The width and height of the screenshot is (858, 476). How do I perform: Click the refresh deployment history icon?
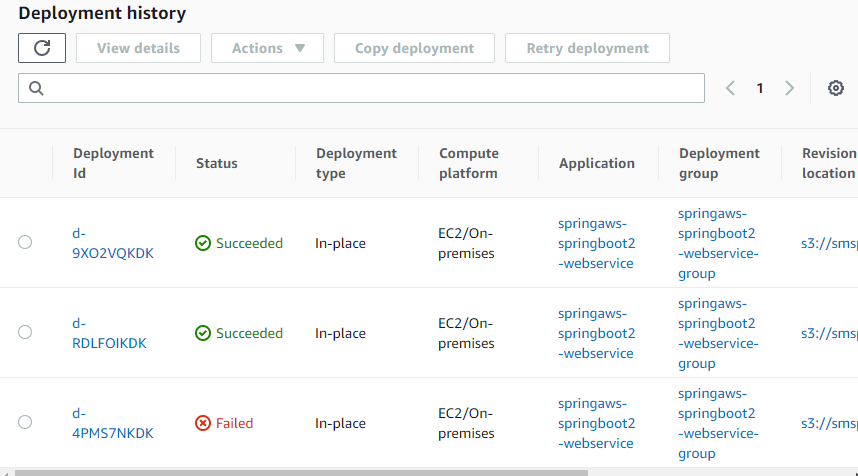coord(42,48)
